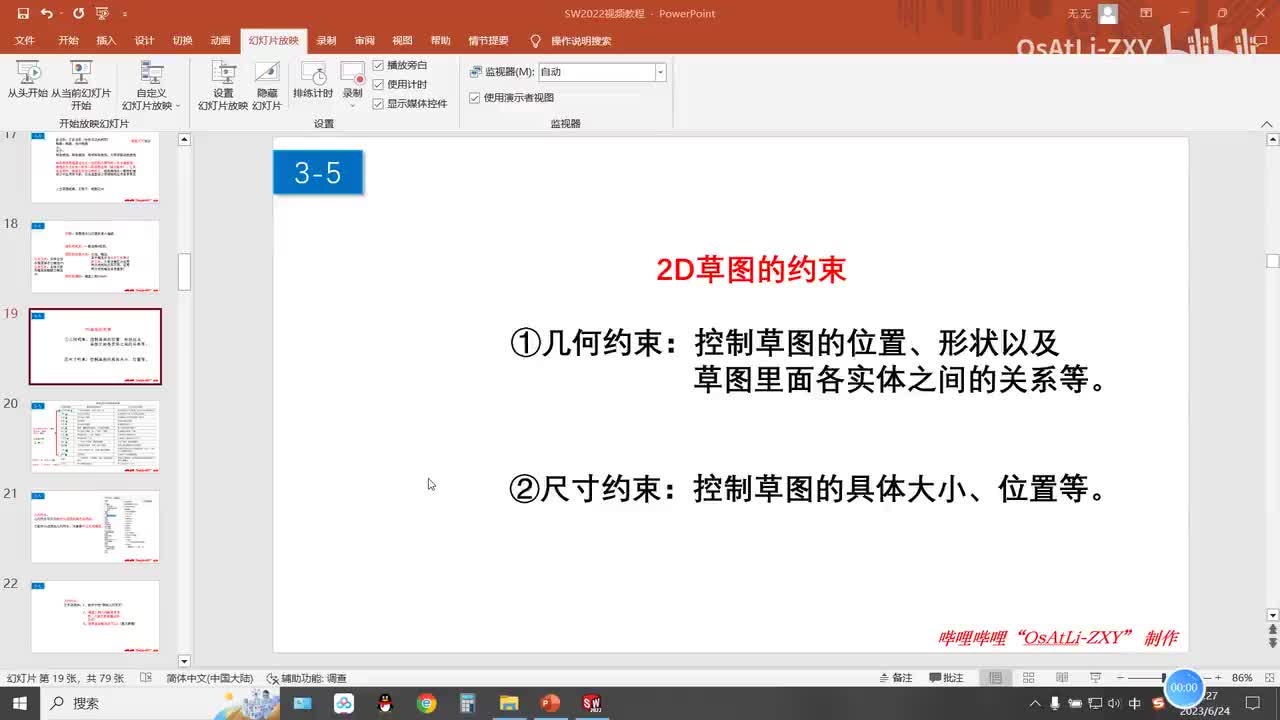Open custom slide show menu
The image size is (1280, 720).
click(151, 85)
